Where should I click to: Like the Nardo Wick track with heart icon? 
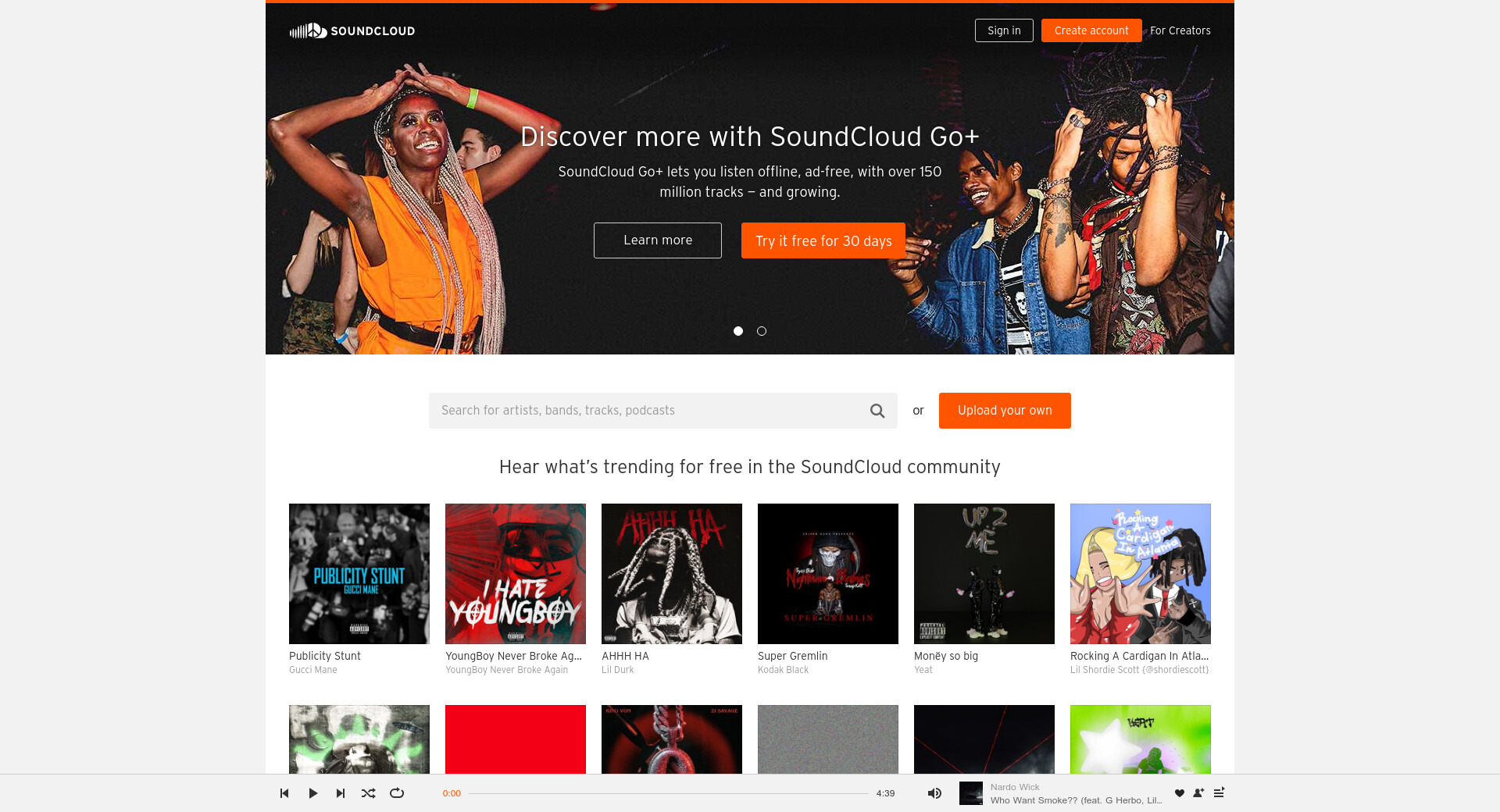tap(1180, 793)
